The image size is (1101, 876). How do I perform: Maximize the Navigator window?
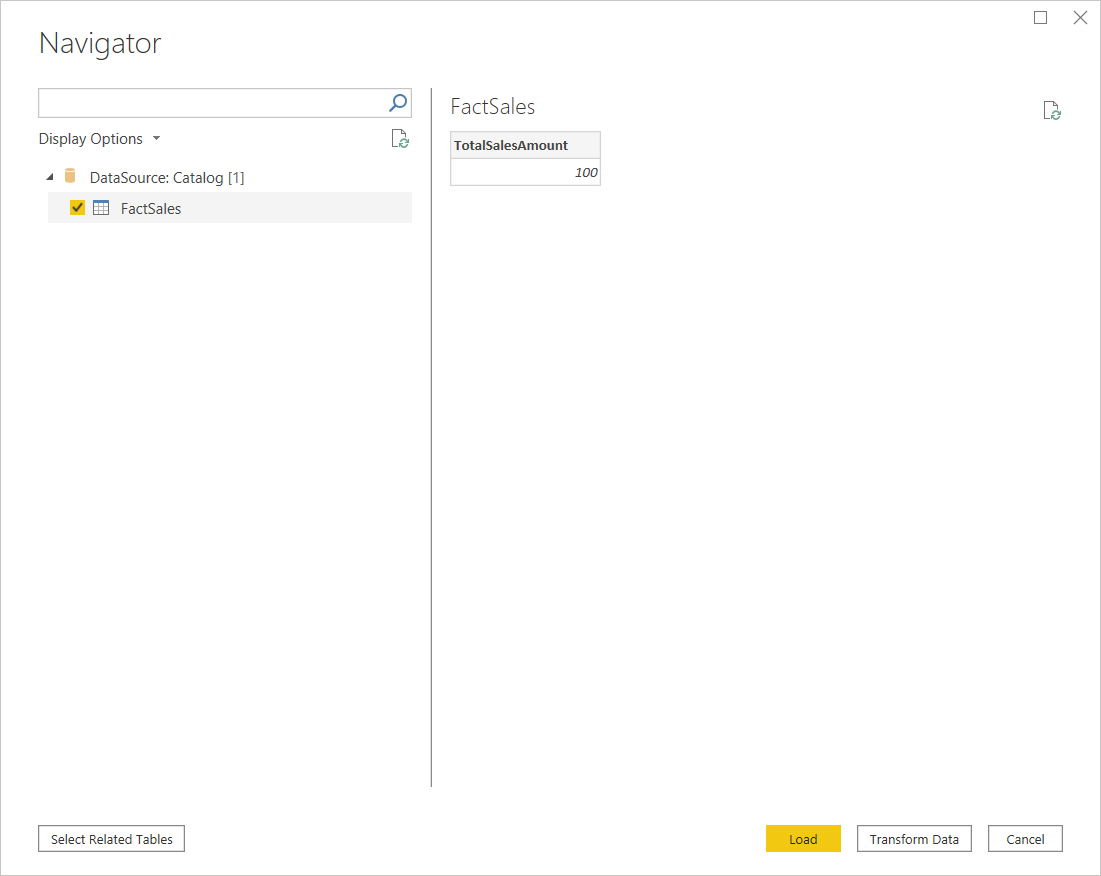click(x=1041, y=18)
